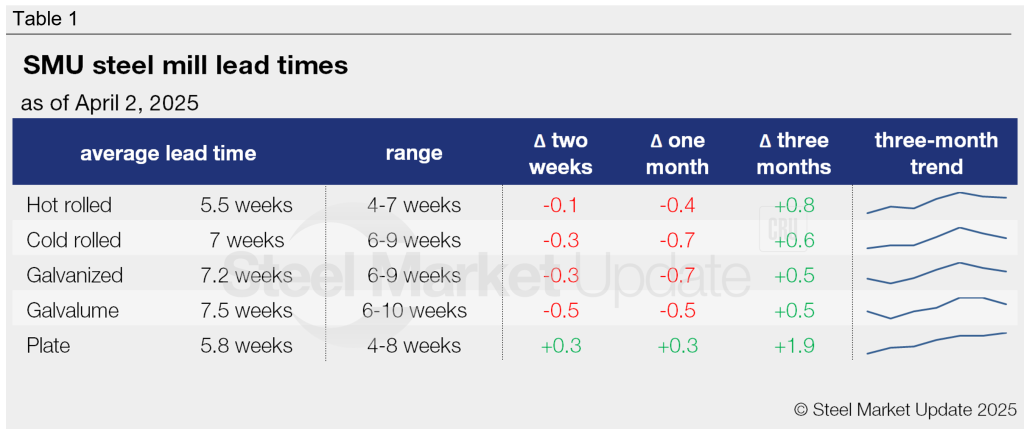Click the "average lead time" column header

point(168,154)
